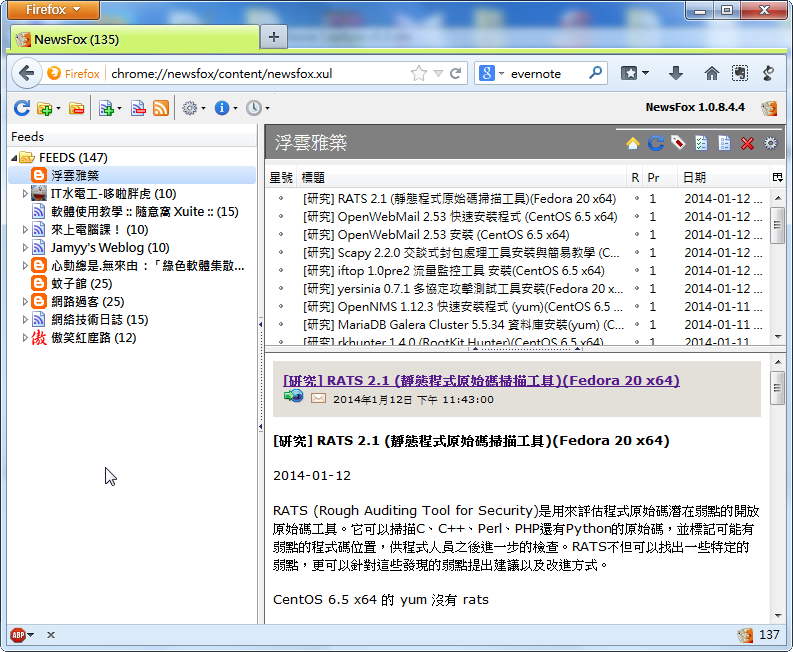
Task: Open NewsFox options gear icon
Action: [x=190, y=108]
